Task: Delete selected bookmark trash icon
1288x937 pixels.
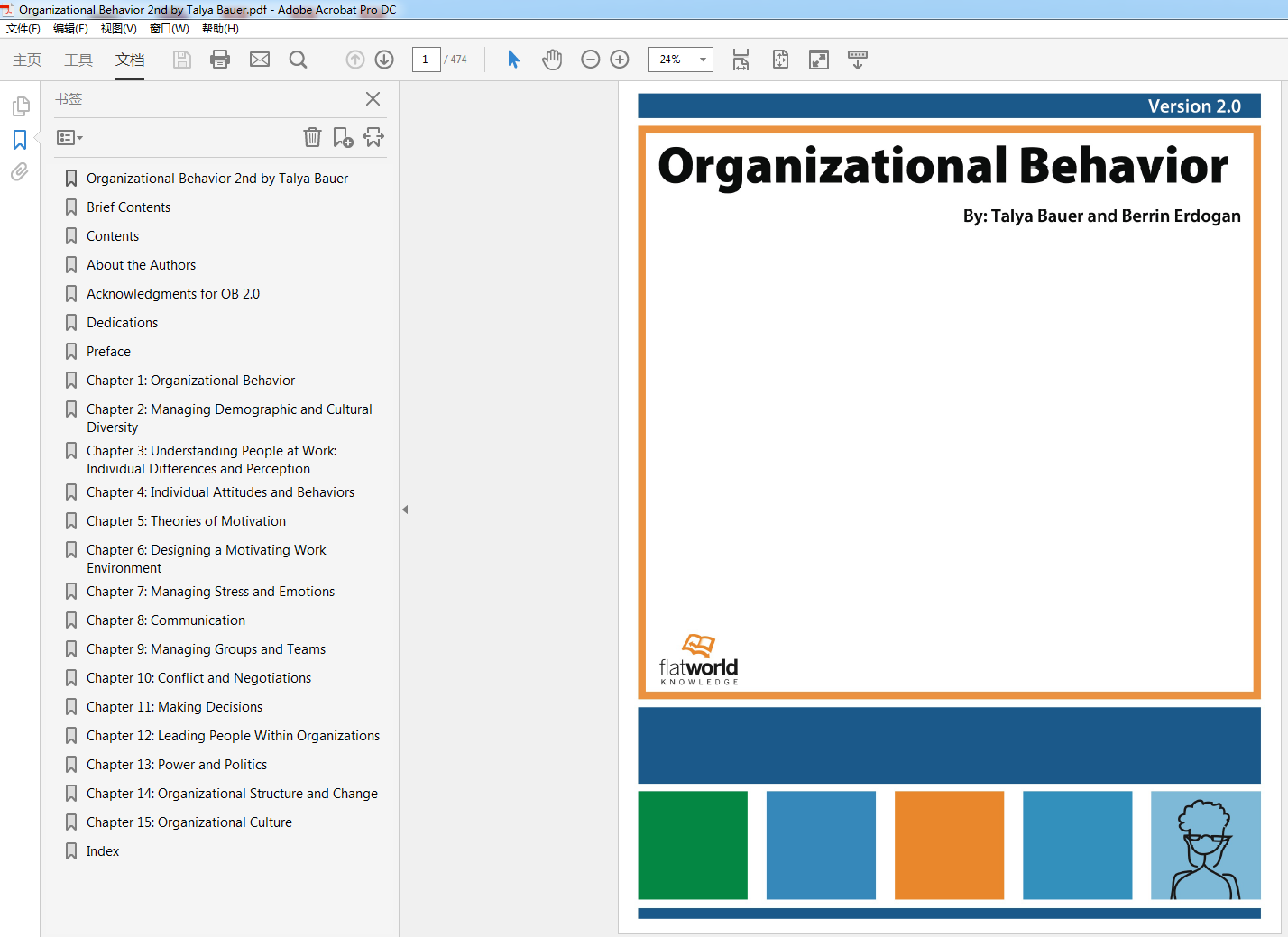Action: pos(312,137)
